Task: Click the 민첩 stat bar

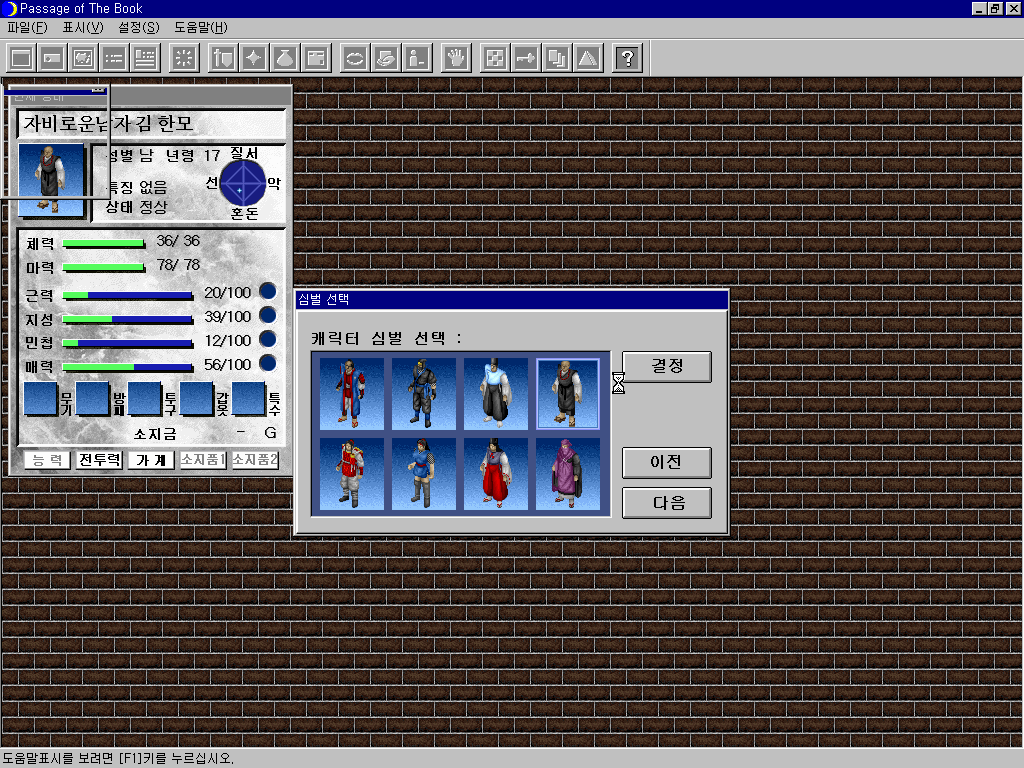Action: point(128,344)
